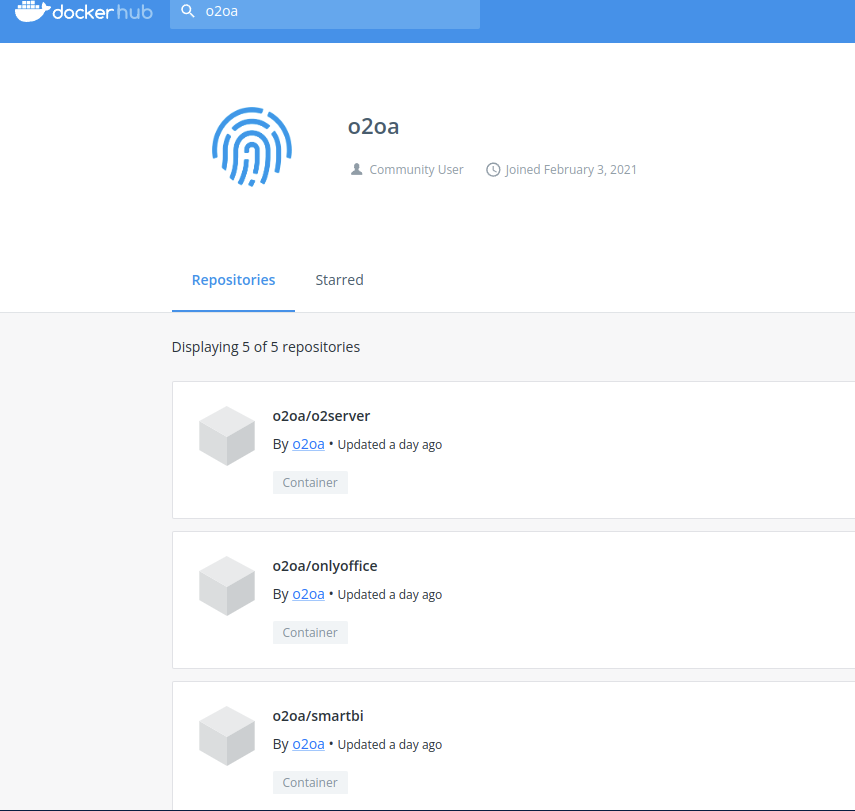Click the cube icon for o2oa/o2server
This screenshot has height=811, width=855.
[x=227, y=436]
